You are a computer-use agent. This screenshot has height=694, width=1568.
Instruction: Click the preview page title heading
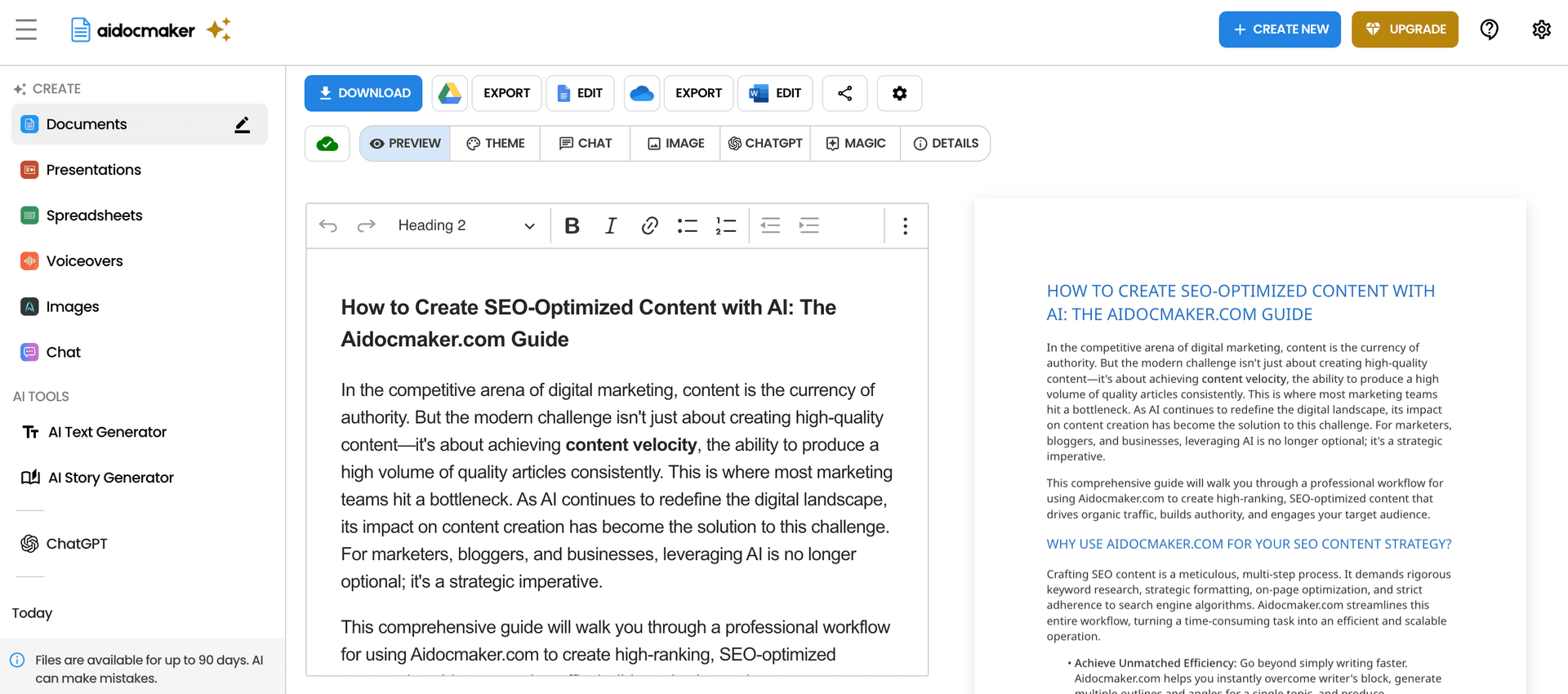(1241, 303)
